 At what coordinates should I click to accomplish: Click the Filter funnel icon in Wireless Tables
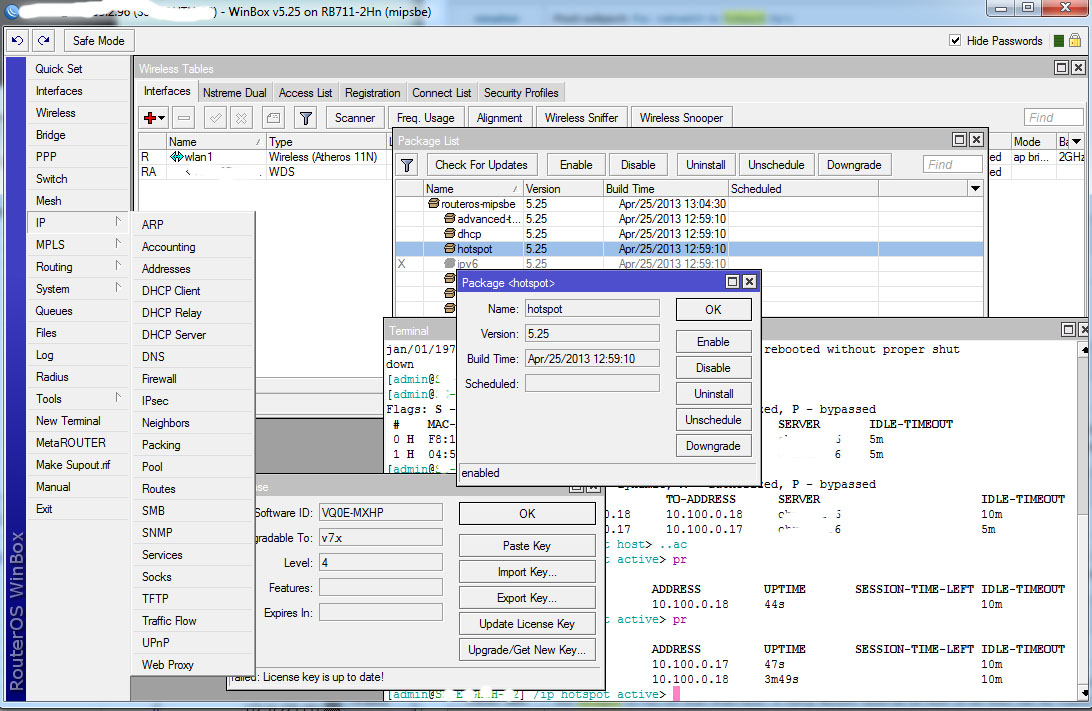coord(305,118)
